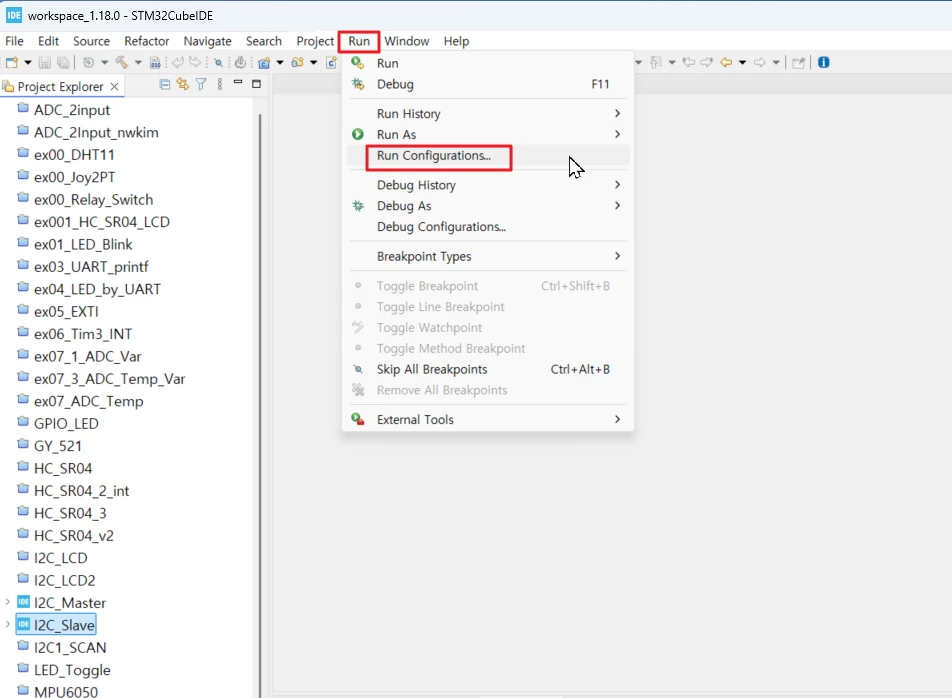Click the Save All toolbar icon
Screen dimensions: 952x698
click(x=63, y=63)
